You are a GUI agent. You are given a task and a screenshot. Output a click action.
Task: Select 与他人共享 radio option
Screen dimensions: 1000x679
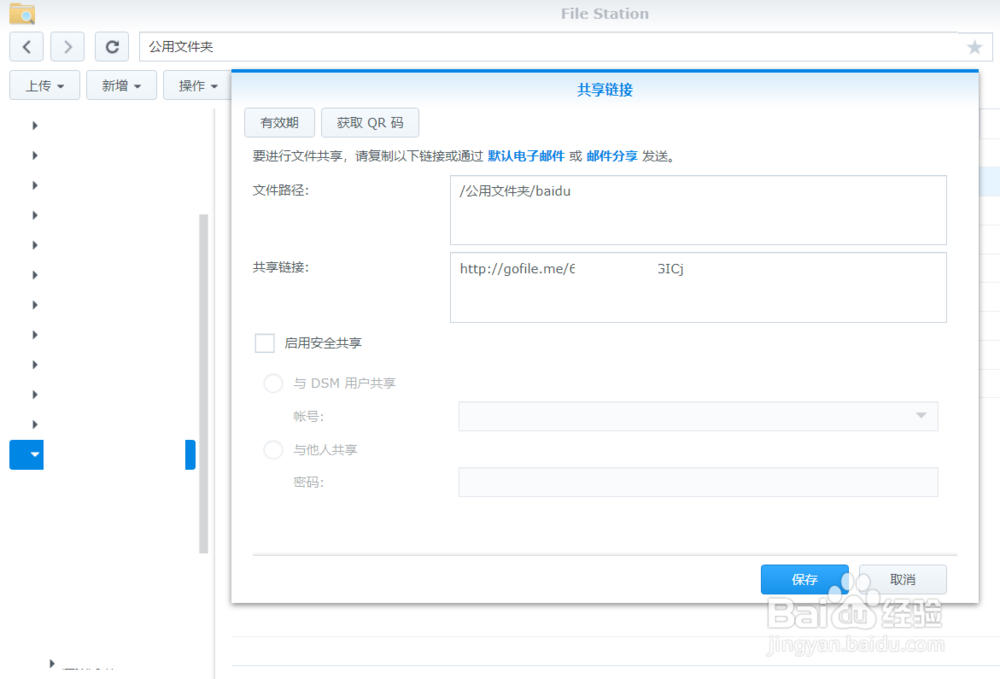click(x=273, y=449)
